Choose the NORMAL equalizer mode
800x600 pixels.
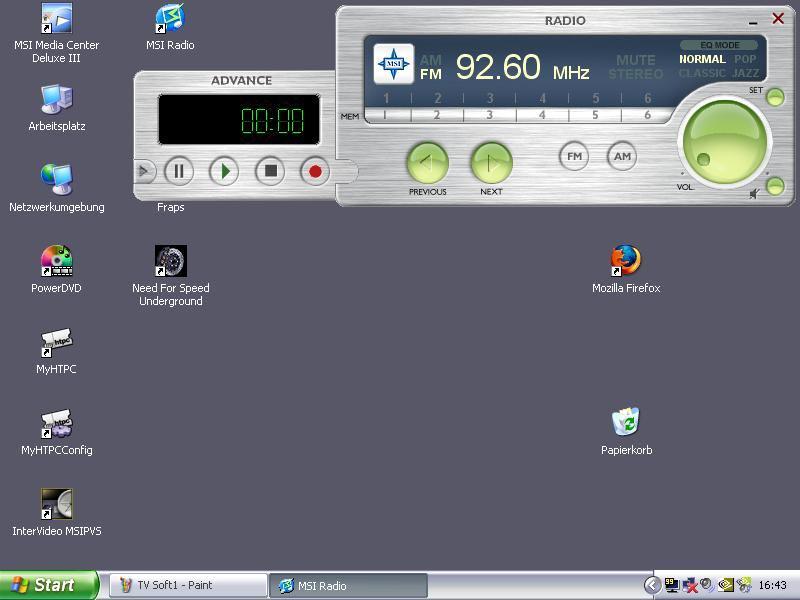tap(703, 59)
